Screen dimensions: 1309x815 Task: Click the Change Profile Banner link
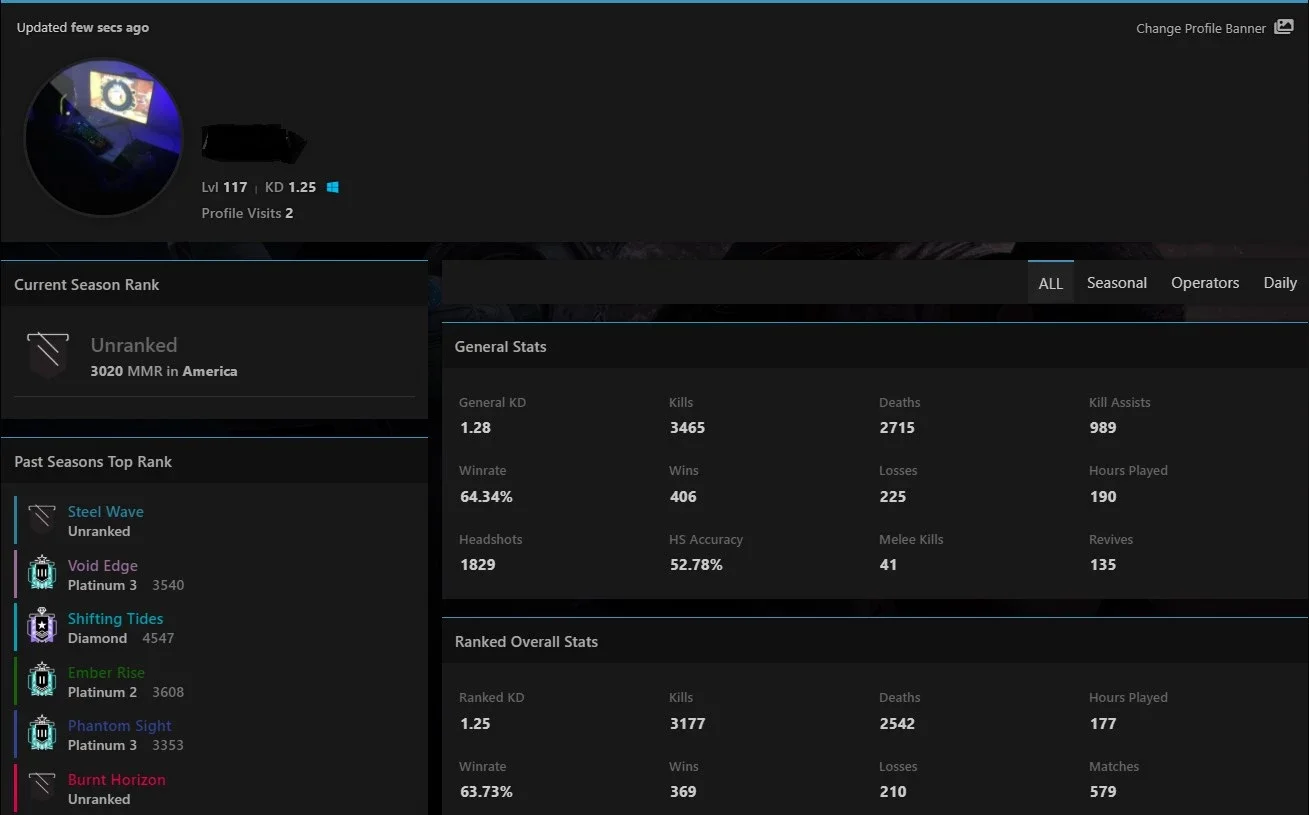(x=1201, y=28)
